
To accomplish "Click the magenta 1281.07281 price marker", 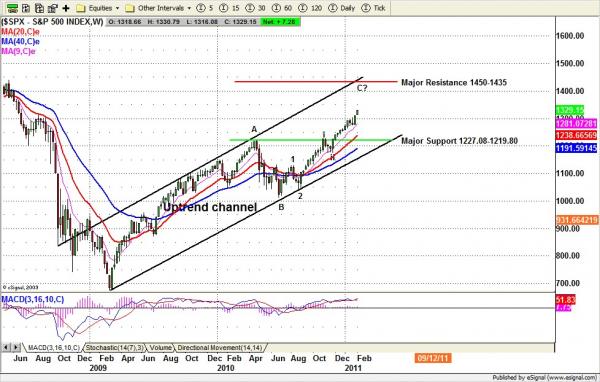I will 576,123.
